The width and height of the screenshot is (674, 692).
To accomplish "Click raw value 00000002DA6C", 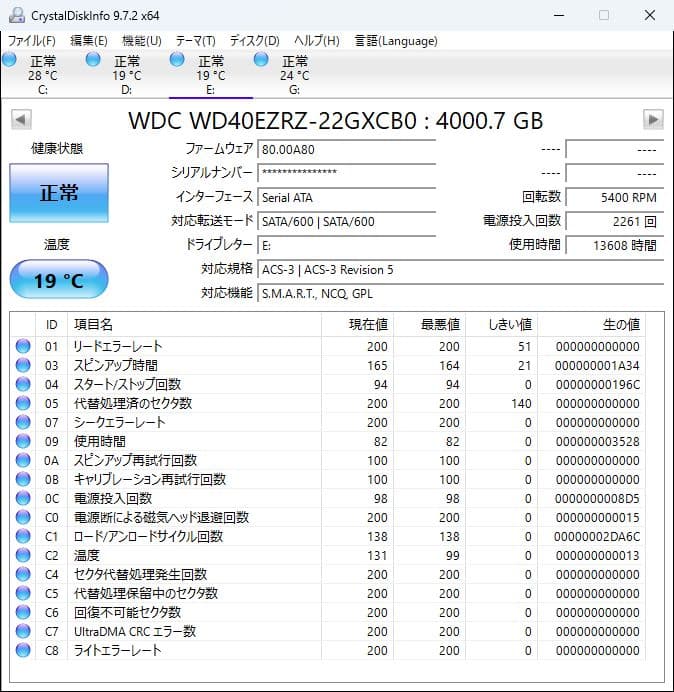I will pos(597,536).
